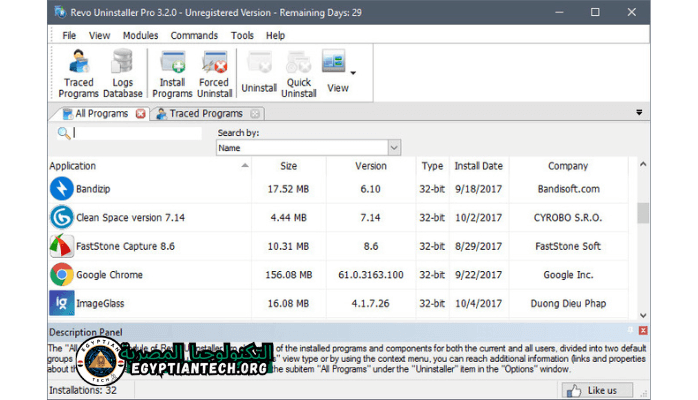Click the program list scroll down arrow
This screenshot has height=400, width=698.
[643, 315]
